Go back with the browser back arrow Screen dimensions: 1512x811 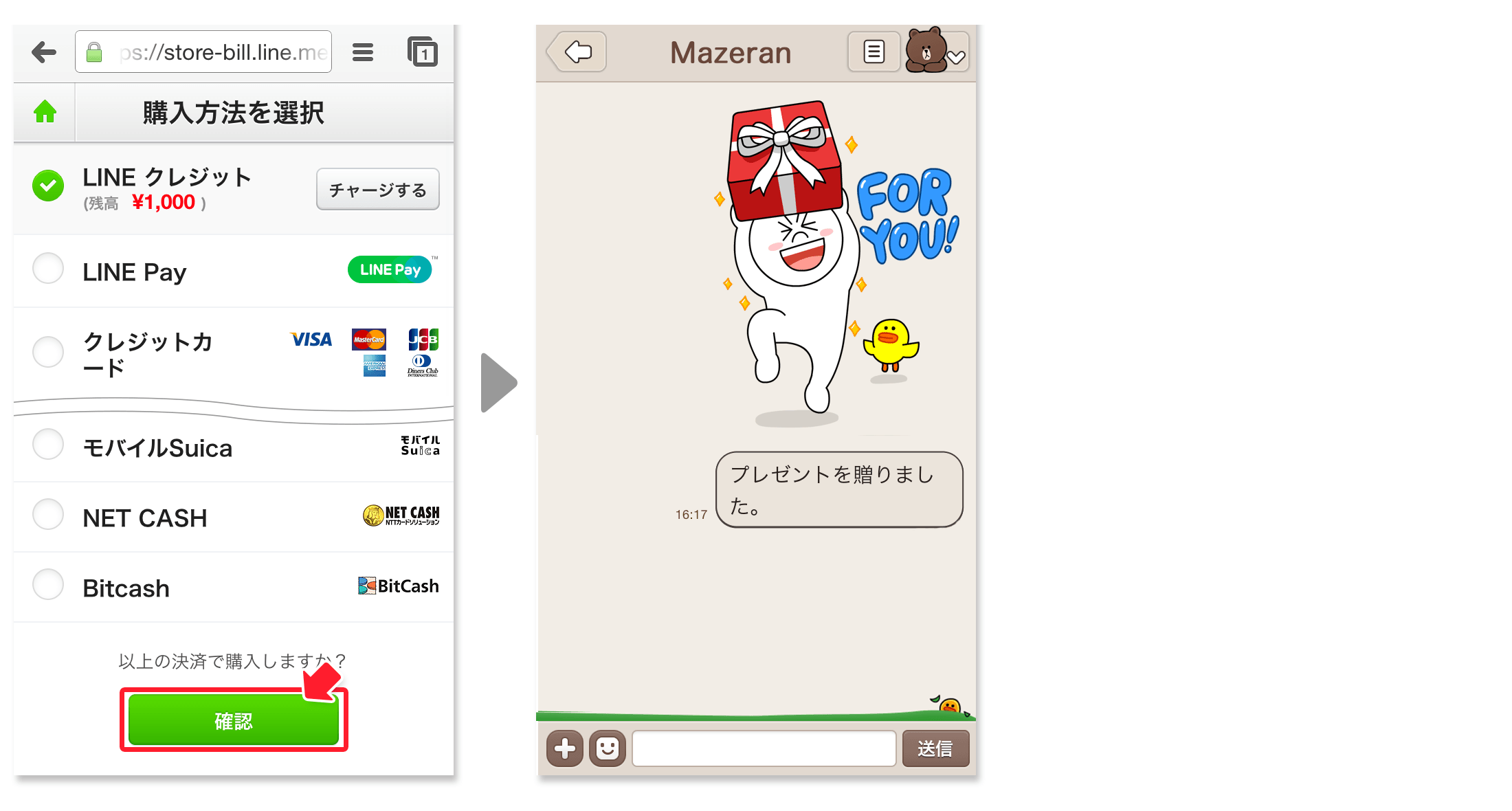pyautogui.click(x=44, y=52)
